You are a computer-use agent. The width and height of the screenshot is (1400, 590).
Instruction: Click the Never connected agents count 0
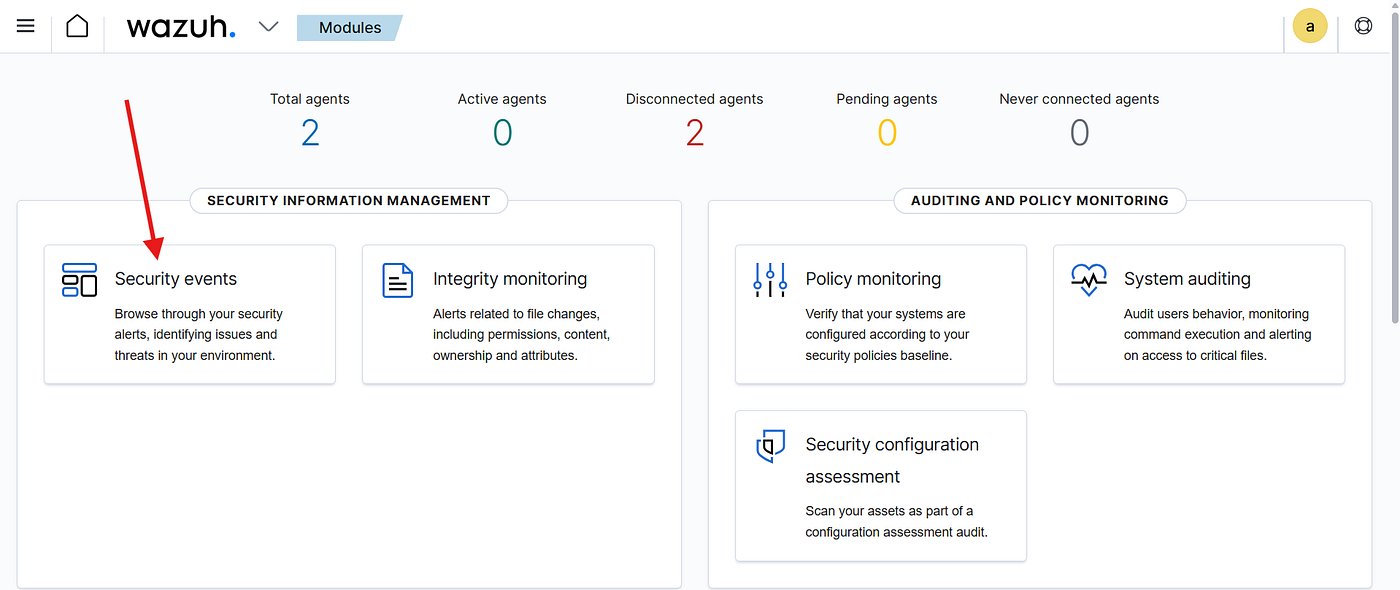tap(1079, 133)
